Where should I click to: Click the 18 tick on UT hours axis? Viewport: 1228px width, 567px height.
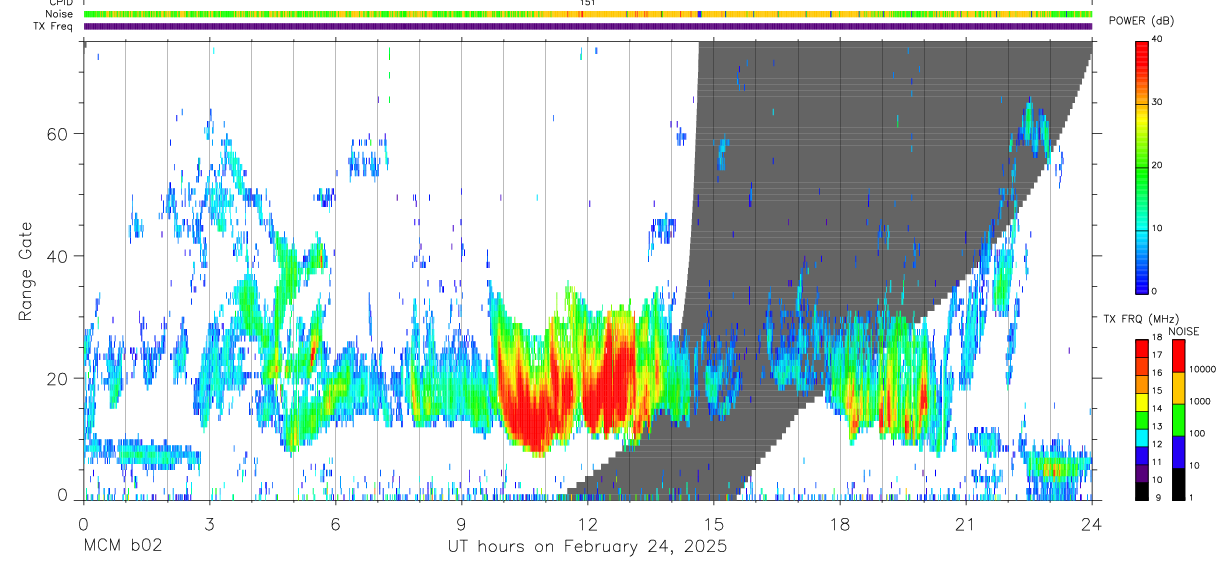pos(839,524)
